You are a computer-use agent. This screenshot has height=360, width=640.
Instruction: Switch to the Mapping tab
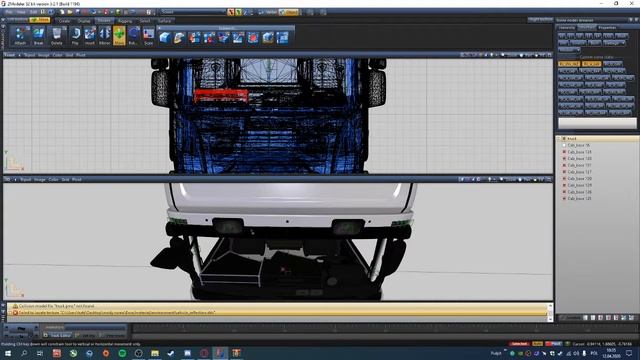pyautogui.click(x=125, y=21)
